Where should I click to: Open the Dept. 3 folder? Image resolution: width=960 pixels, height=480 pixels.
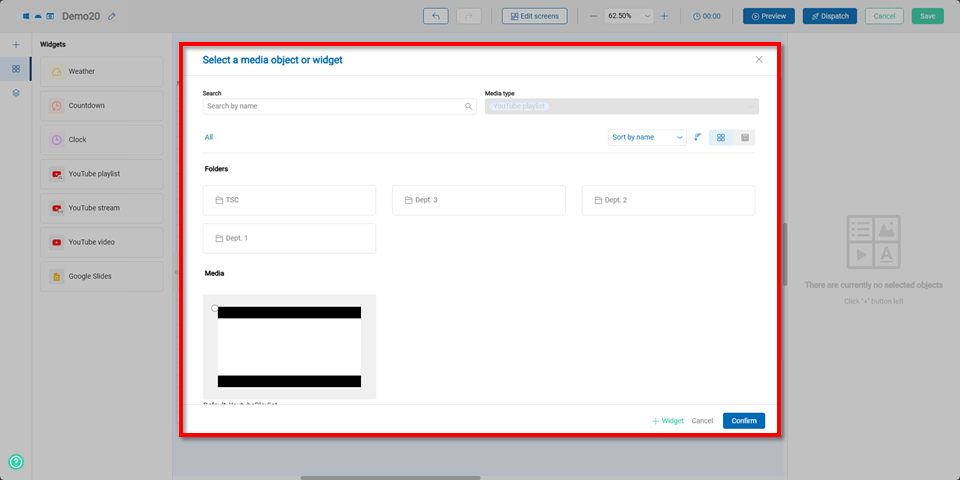click(x=478, y=200)
